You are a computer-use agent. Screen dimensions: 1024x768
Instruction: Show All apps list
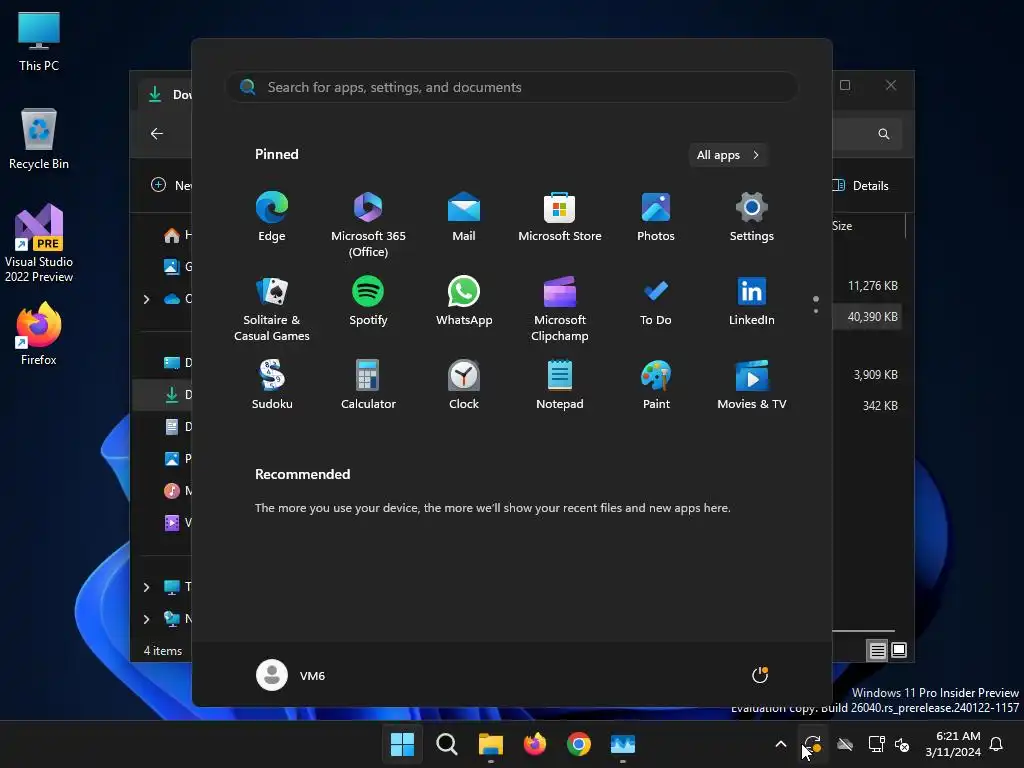(728, 155)
